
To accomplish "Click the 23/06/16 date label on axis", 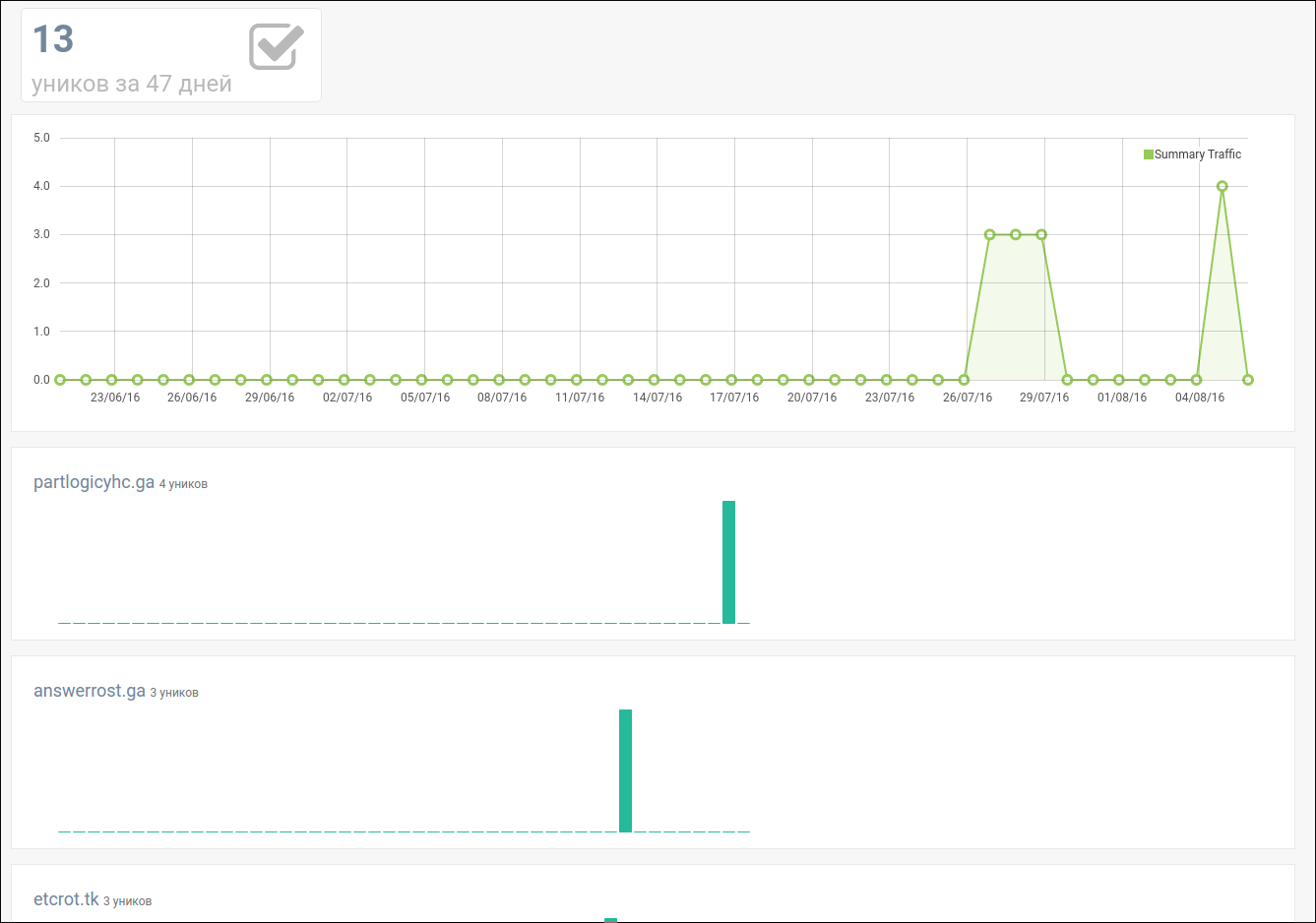I will (x=115, y=398).
